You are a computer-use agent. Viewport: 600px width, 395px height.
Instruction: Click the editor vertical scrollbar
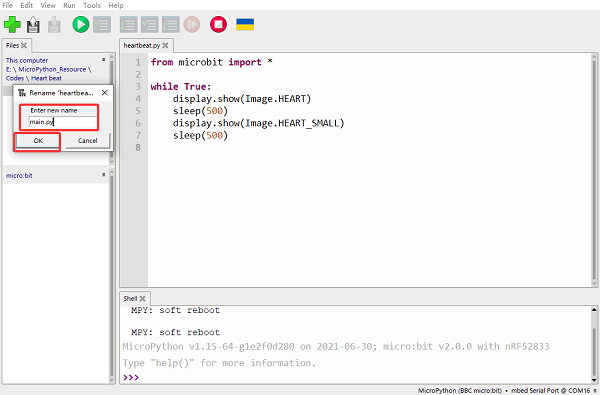(594, 170)
